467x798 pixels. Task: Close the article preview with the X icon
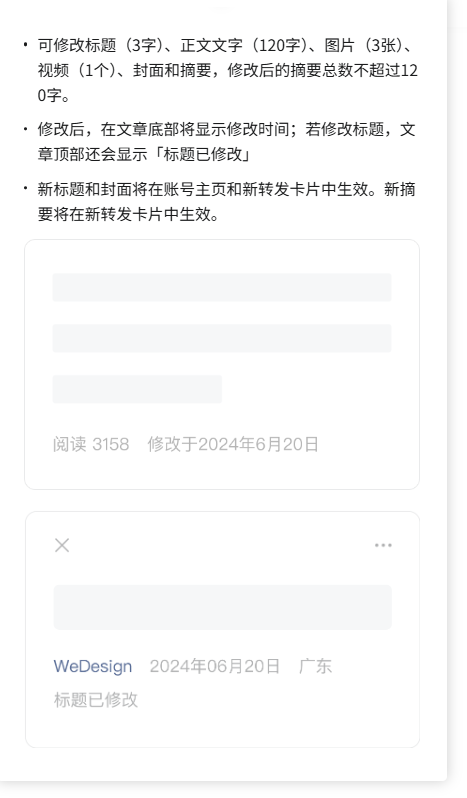pos(62,545)
